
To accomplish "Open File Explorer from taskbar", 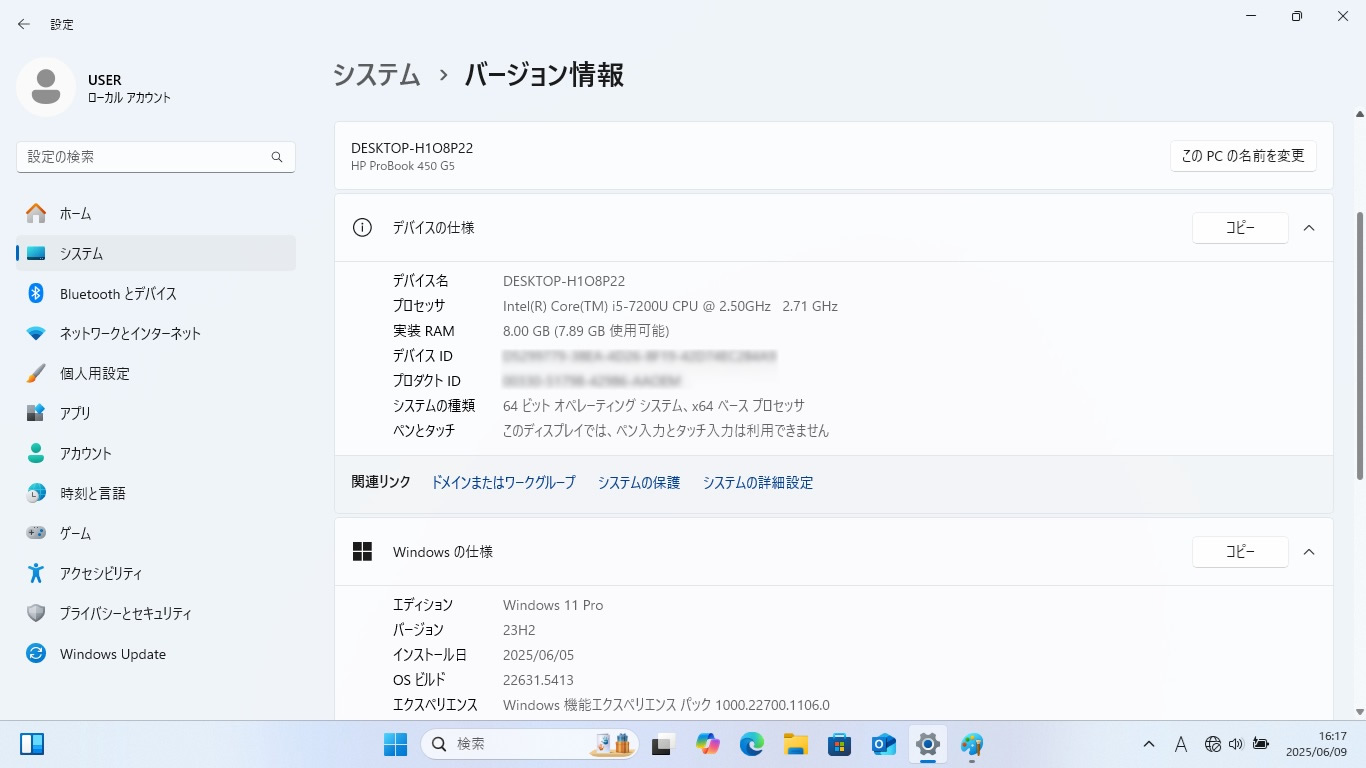I will click(796, 744).
